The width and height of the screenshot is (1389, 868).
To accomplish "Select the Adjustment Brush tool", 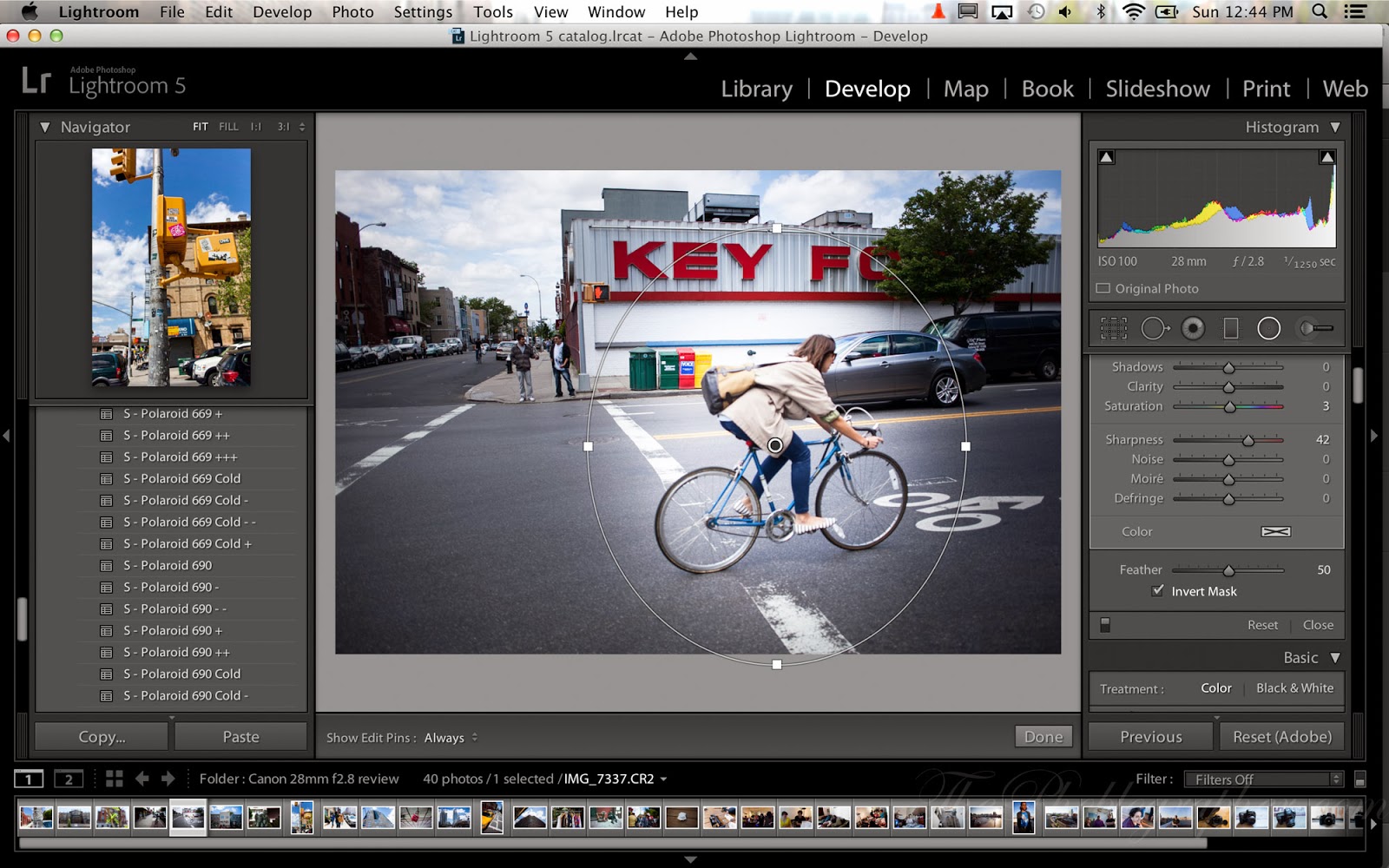I will (1314, 328).
